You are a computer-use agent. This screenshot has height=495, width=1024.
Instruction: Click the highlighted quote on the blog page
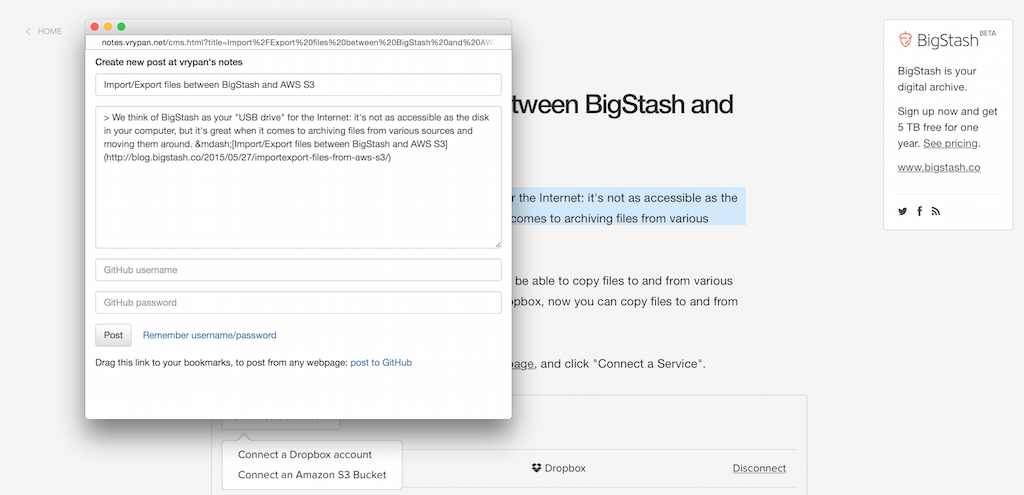pyautogui.click(x=628, y=208)
